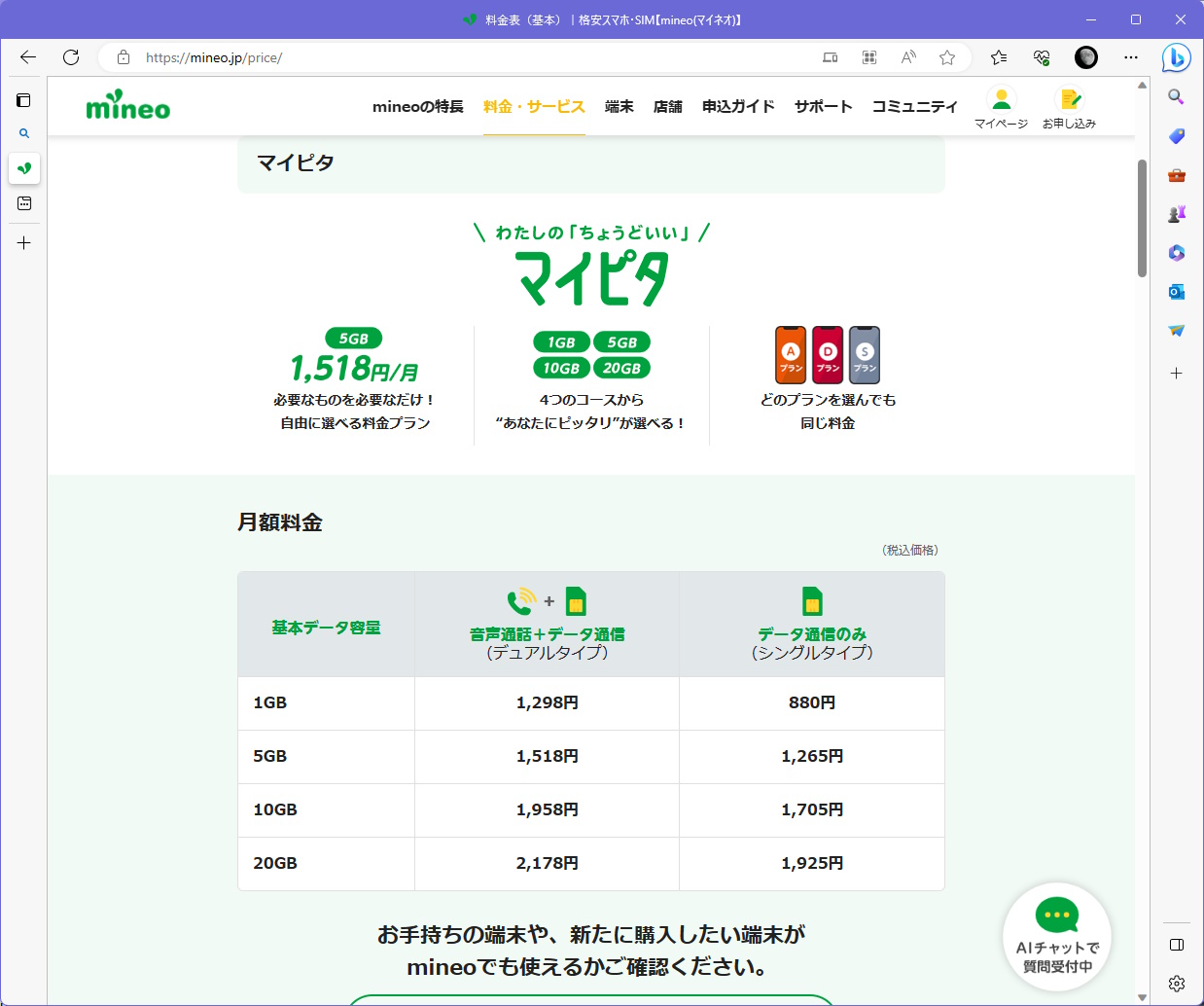Reload the page with the refresh icon
This screenshot has width=1204, height=1006.
coord(71,57)
